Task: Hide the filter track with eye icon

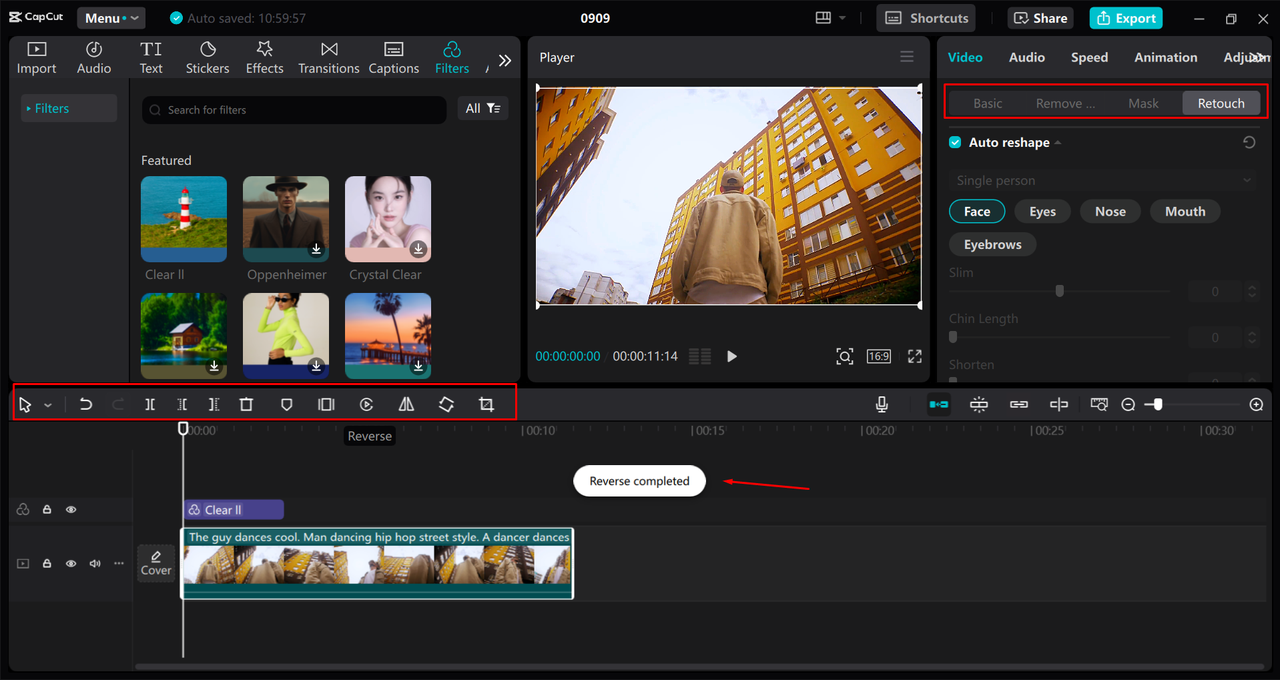Action: (x=71, y=510)
